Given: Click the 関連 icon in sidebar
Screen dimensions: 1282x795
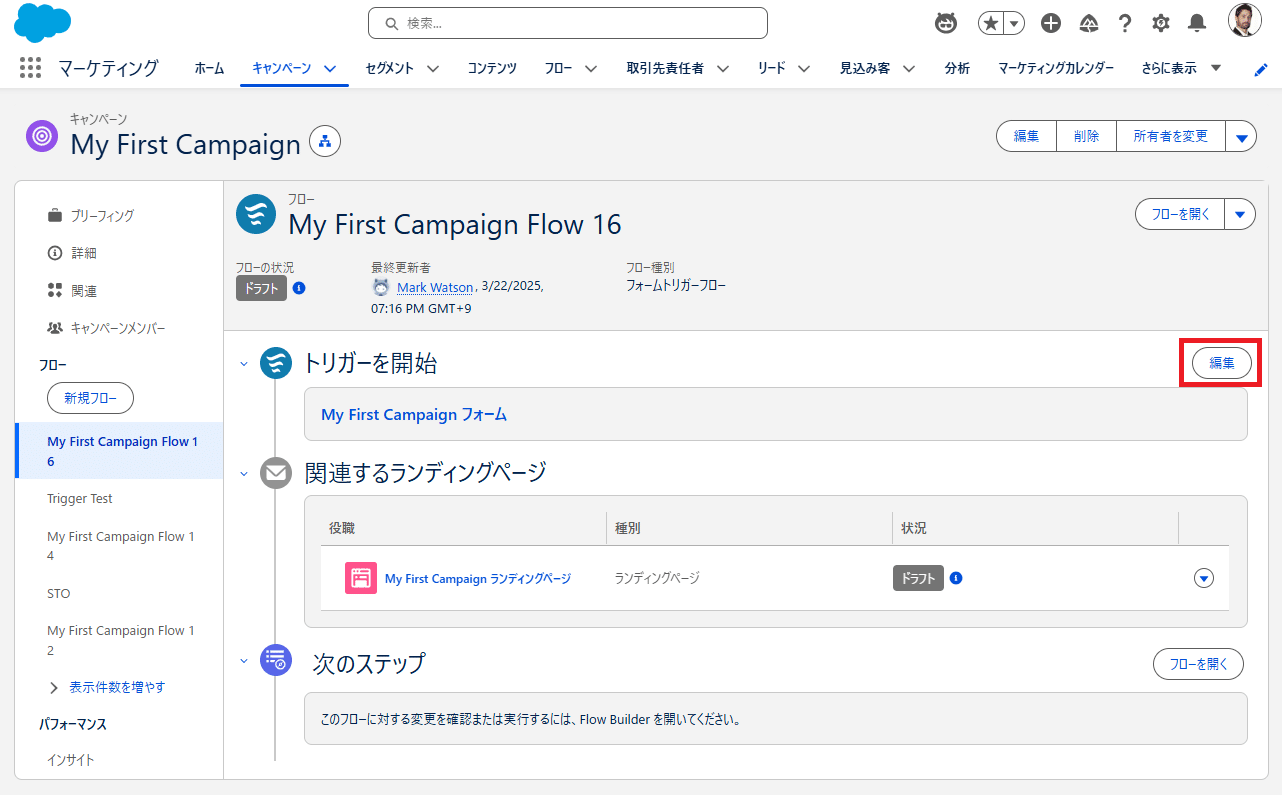Looking at the screenshot, I should click(55, 290).
